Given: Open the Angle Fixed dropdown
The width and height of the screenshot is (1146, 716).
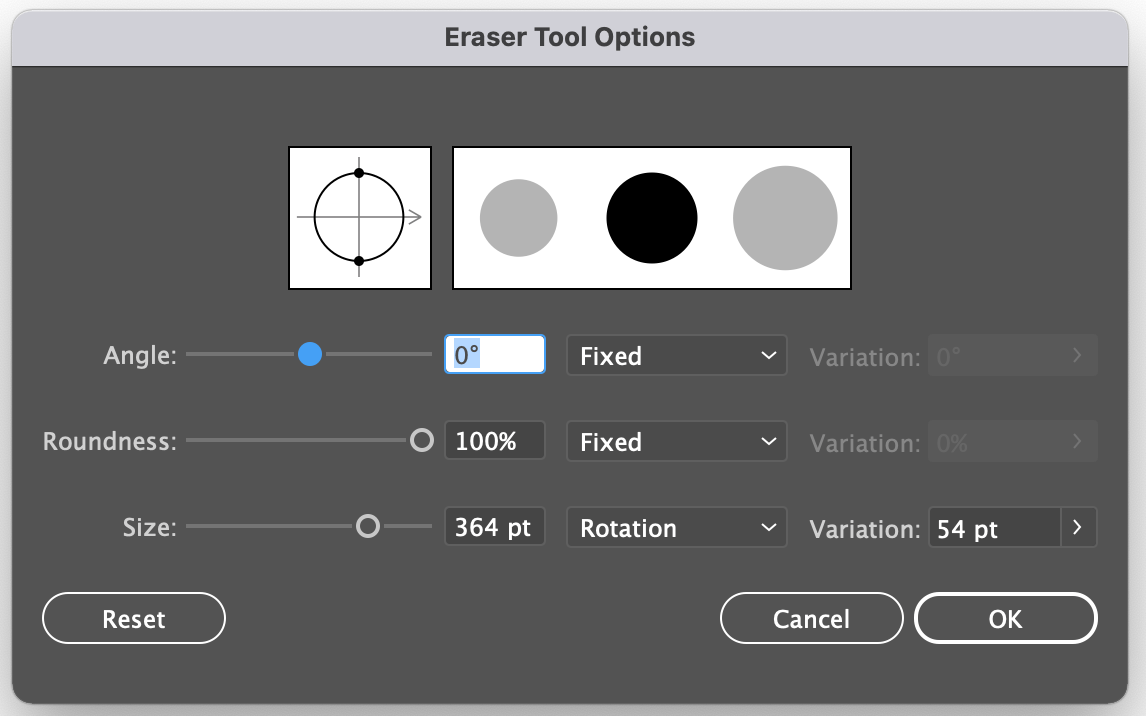Looking at the screenshot, I should 677,356.
